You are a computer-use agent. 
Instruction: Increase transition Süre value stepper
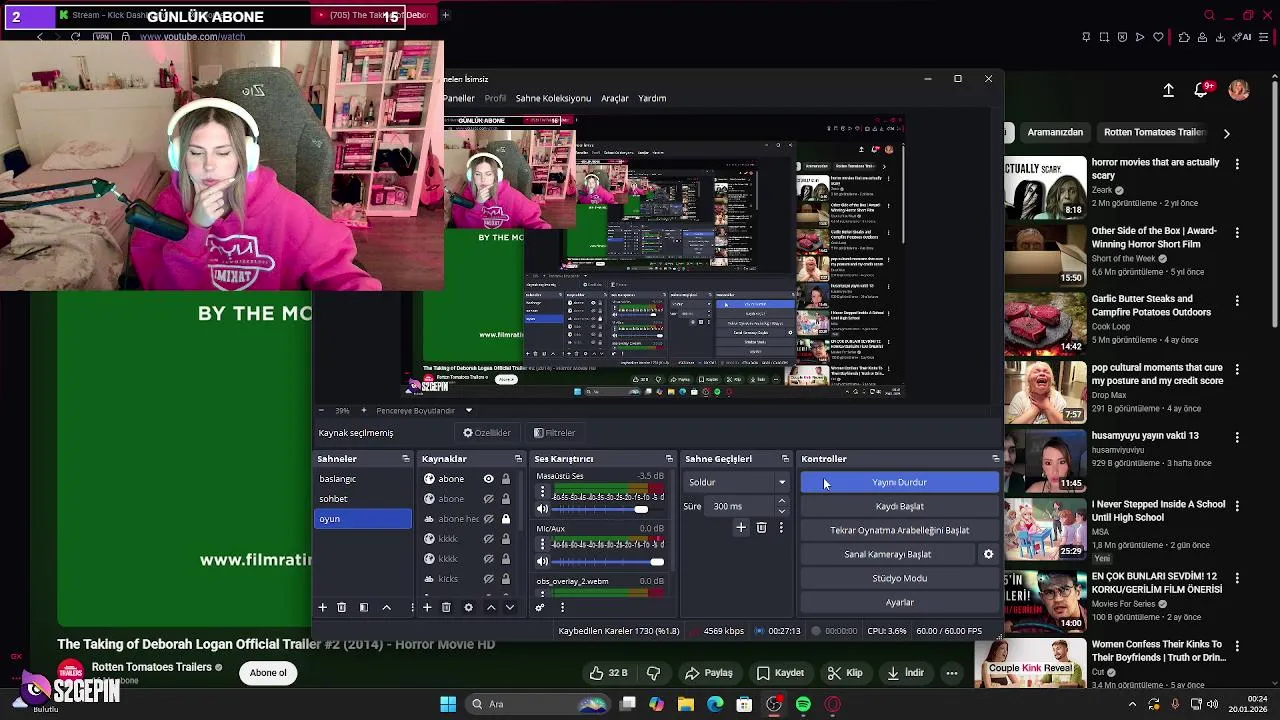(781, 501)
